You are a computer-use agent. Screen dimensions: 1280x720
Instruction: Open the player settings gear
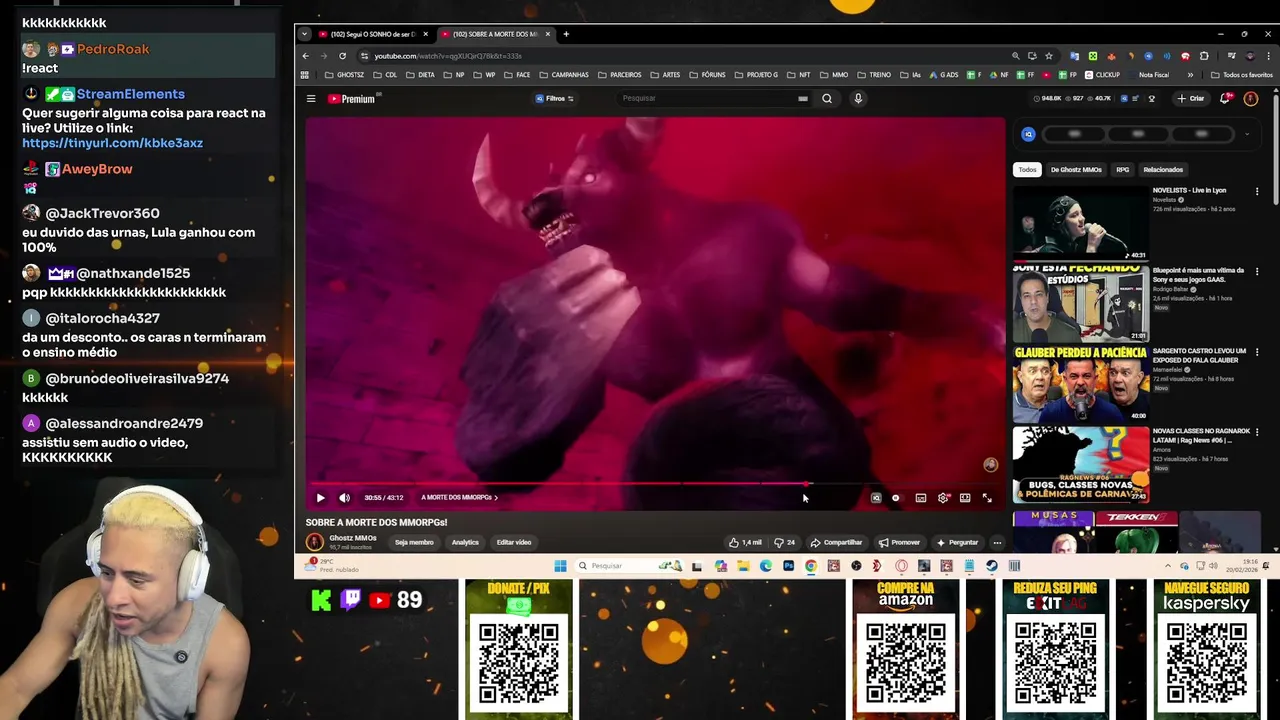coord(943,498)
